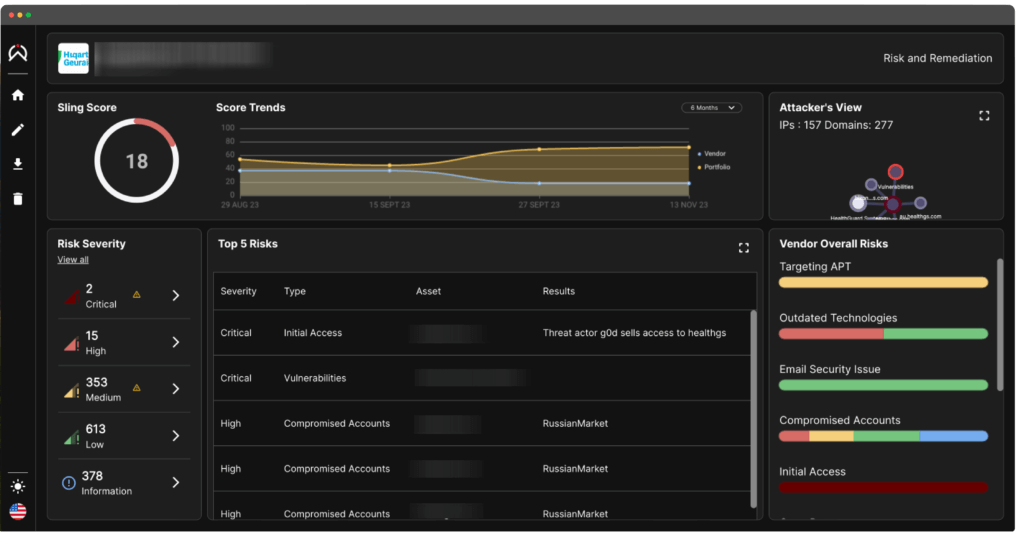Click the US flag language icon
The height and width of the screenshot is (540, 1024).
coord(17,511)
